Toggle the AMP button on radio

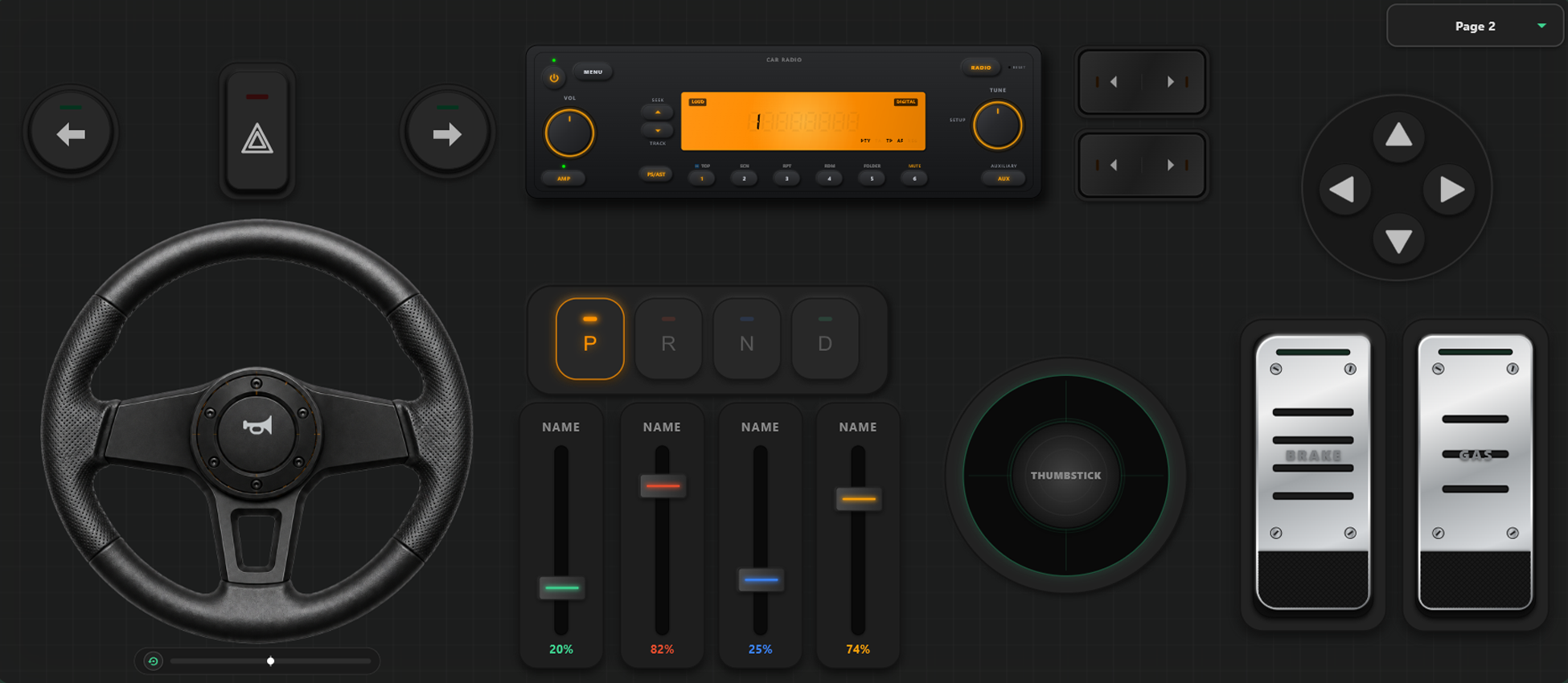564,178
